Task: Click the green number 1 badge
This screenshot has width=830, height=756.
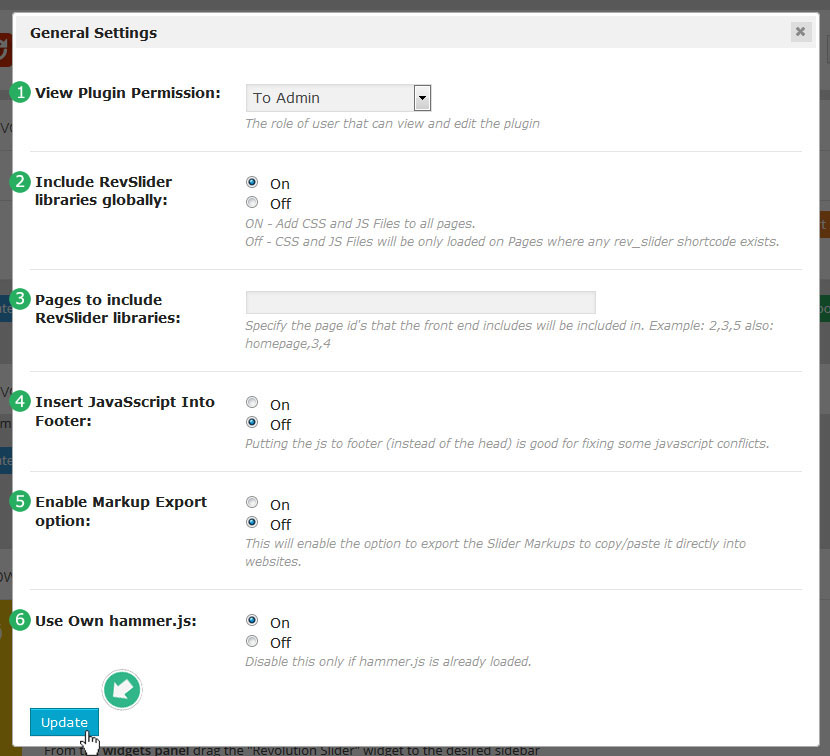Action: click(x=20, y=93)
